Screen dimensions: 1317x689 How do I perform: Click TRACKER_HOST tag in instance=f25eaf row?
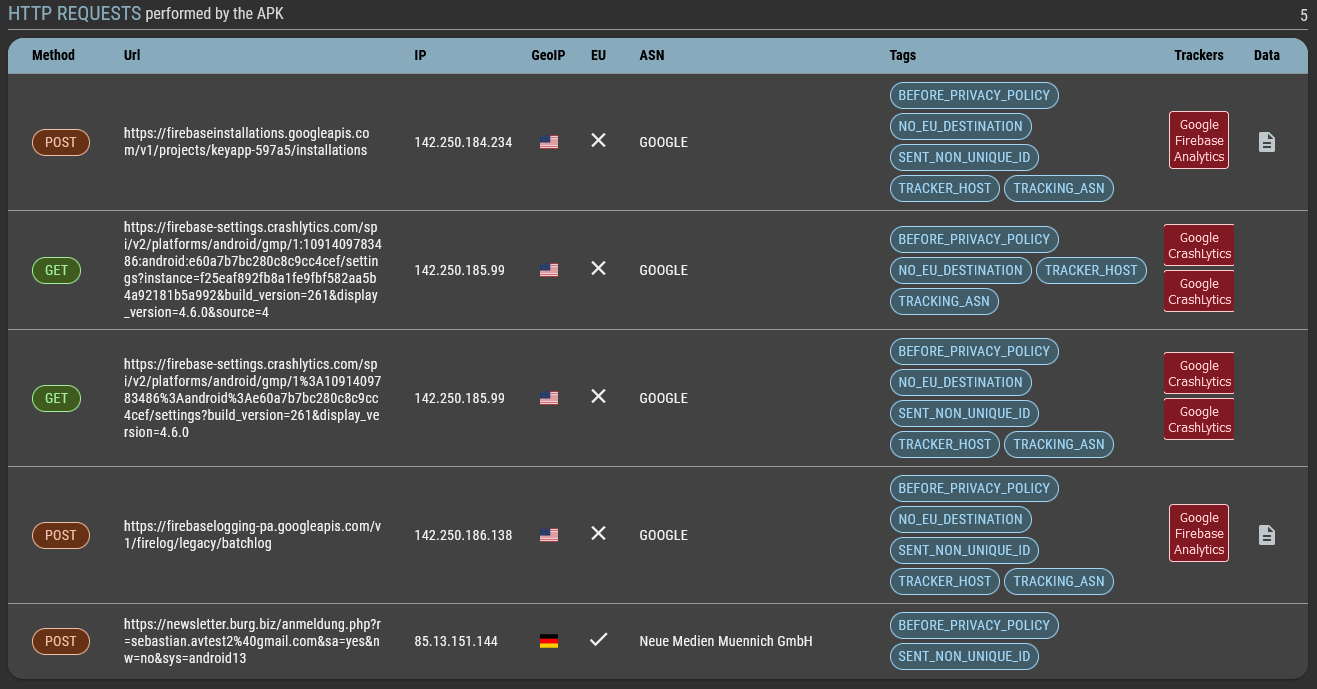coord(1091,270)
